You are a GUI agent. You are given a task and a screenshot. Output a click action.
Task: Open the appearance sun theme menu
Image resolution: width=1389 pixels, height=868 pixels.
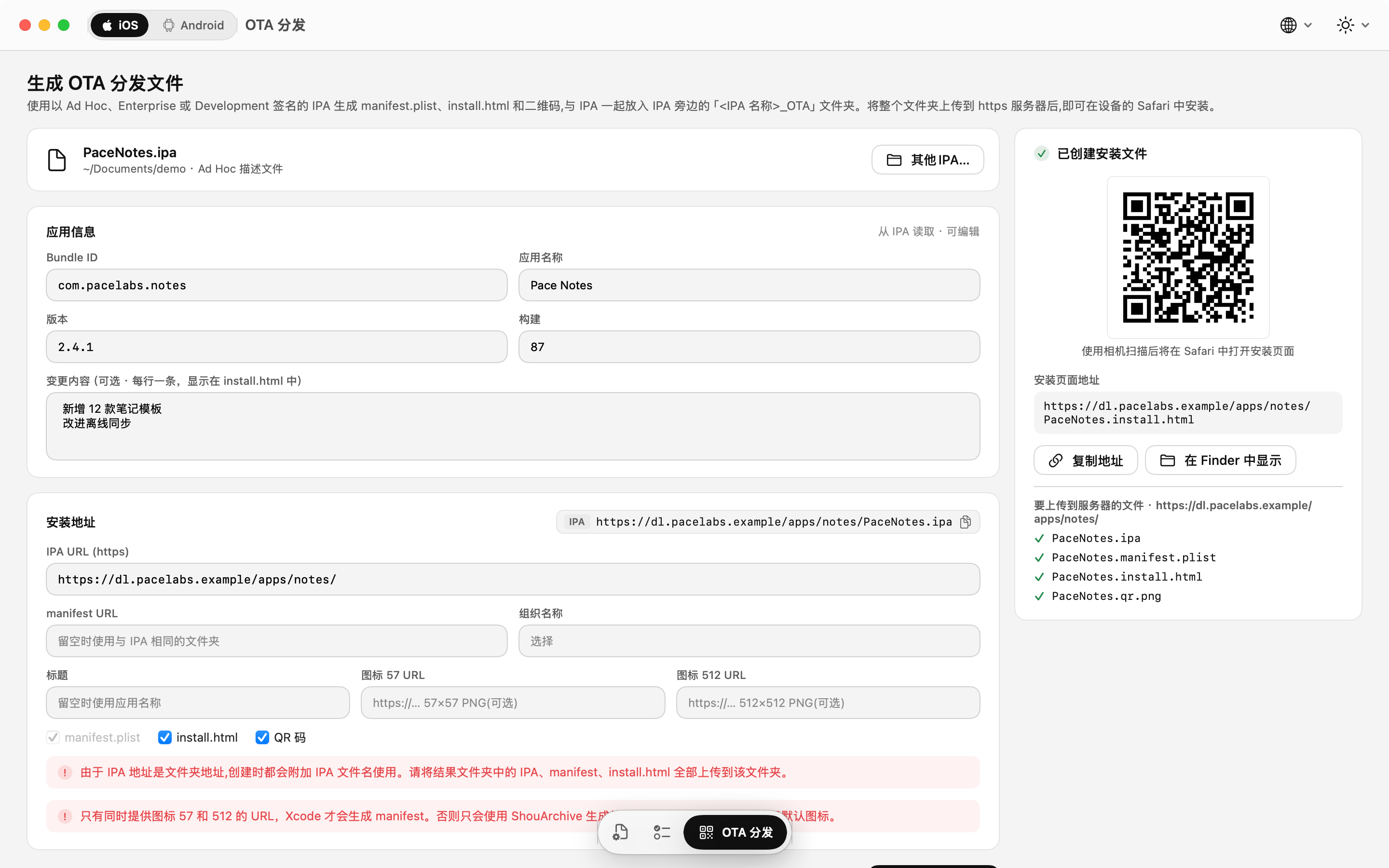coord(1353,25)
